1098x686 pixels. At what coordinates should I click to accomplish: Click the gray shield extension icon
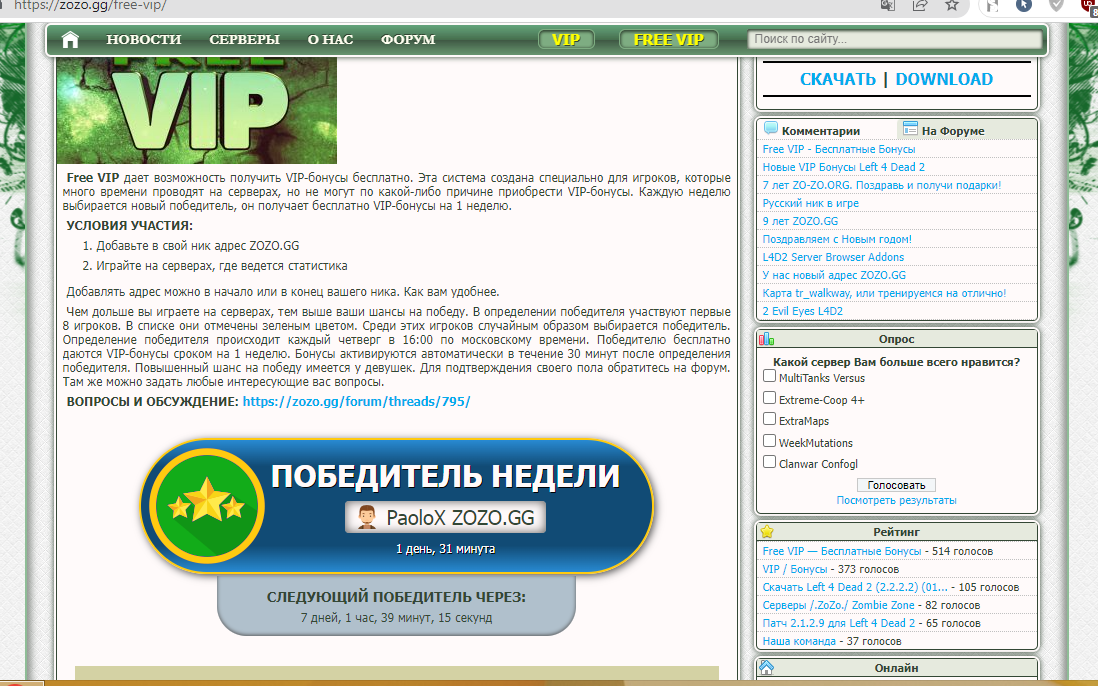[x=1055, y=5]
